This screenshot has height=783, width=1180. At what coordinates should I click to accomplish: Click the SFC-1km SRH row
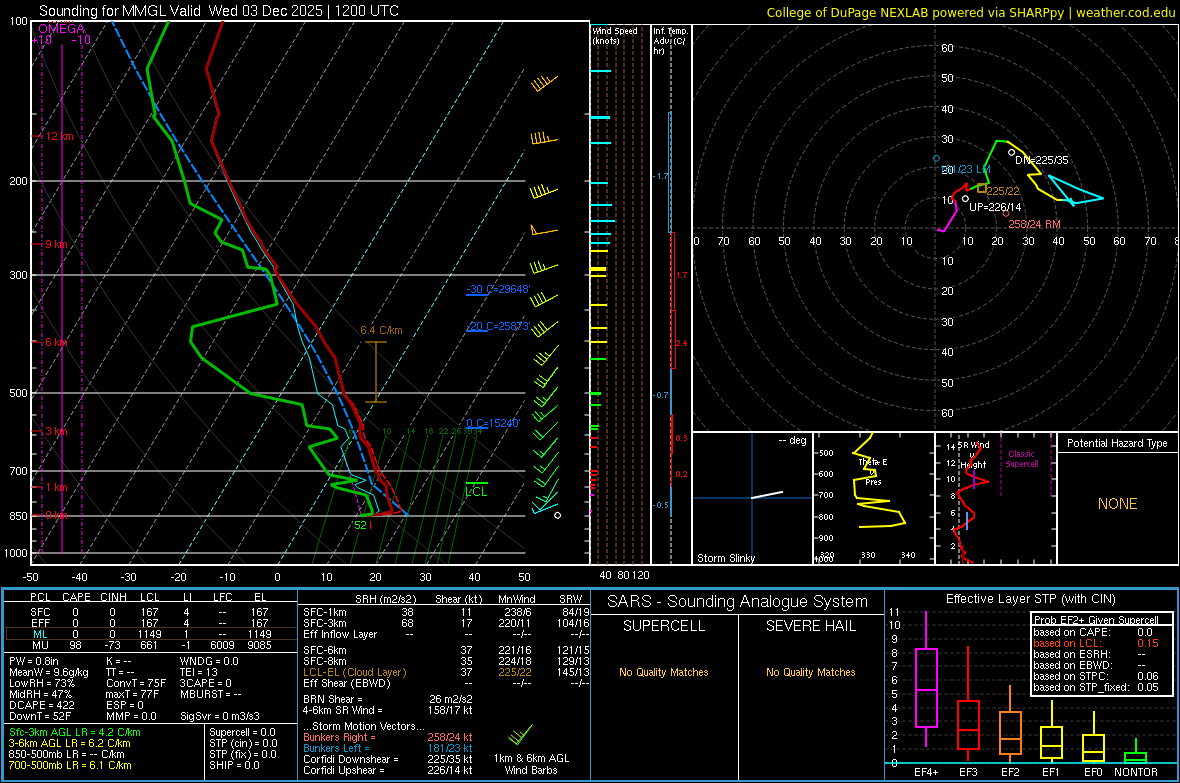pos(446,612)
